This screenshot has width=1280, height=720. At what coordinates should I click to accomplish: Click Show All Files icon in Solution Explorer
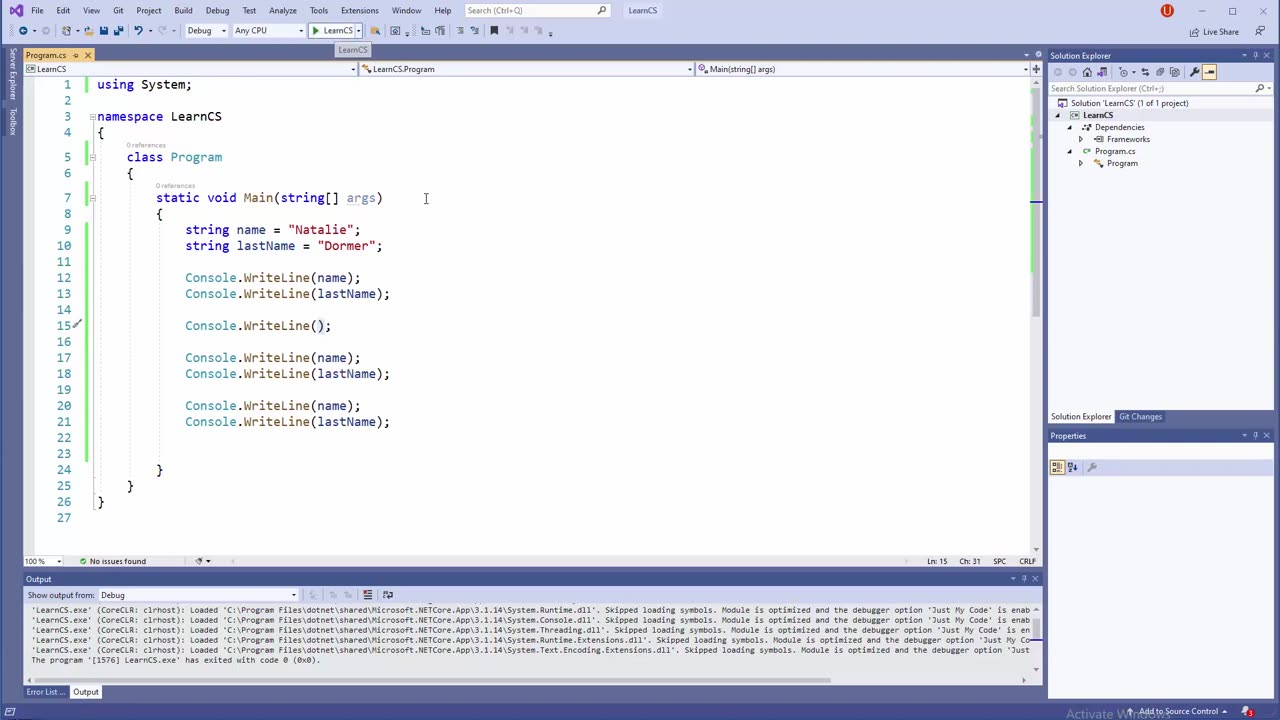coord(1174,72)
